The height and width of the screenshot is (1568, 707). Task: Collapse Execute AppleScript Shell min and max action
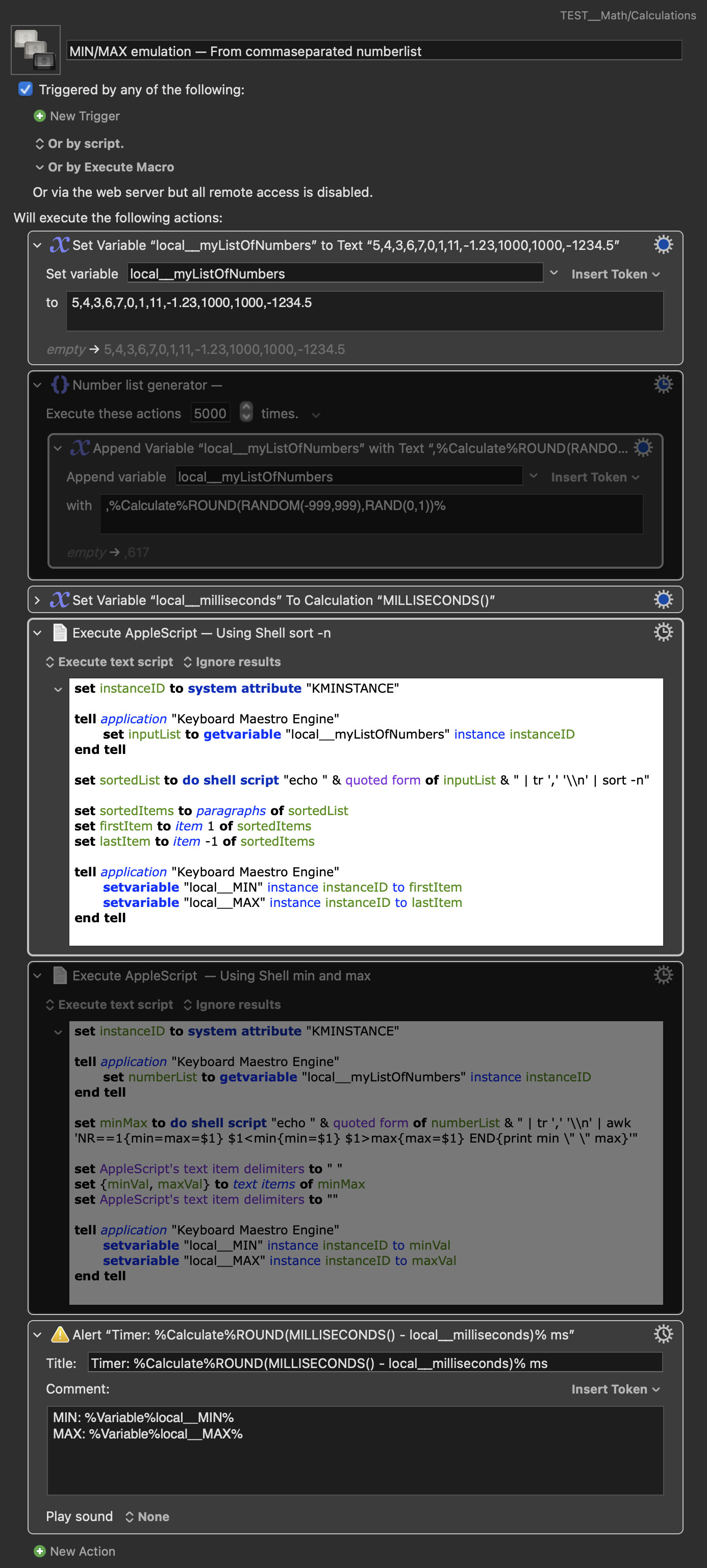(x=37, y=976)
